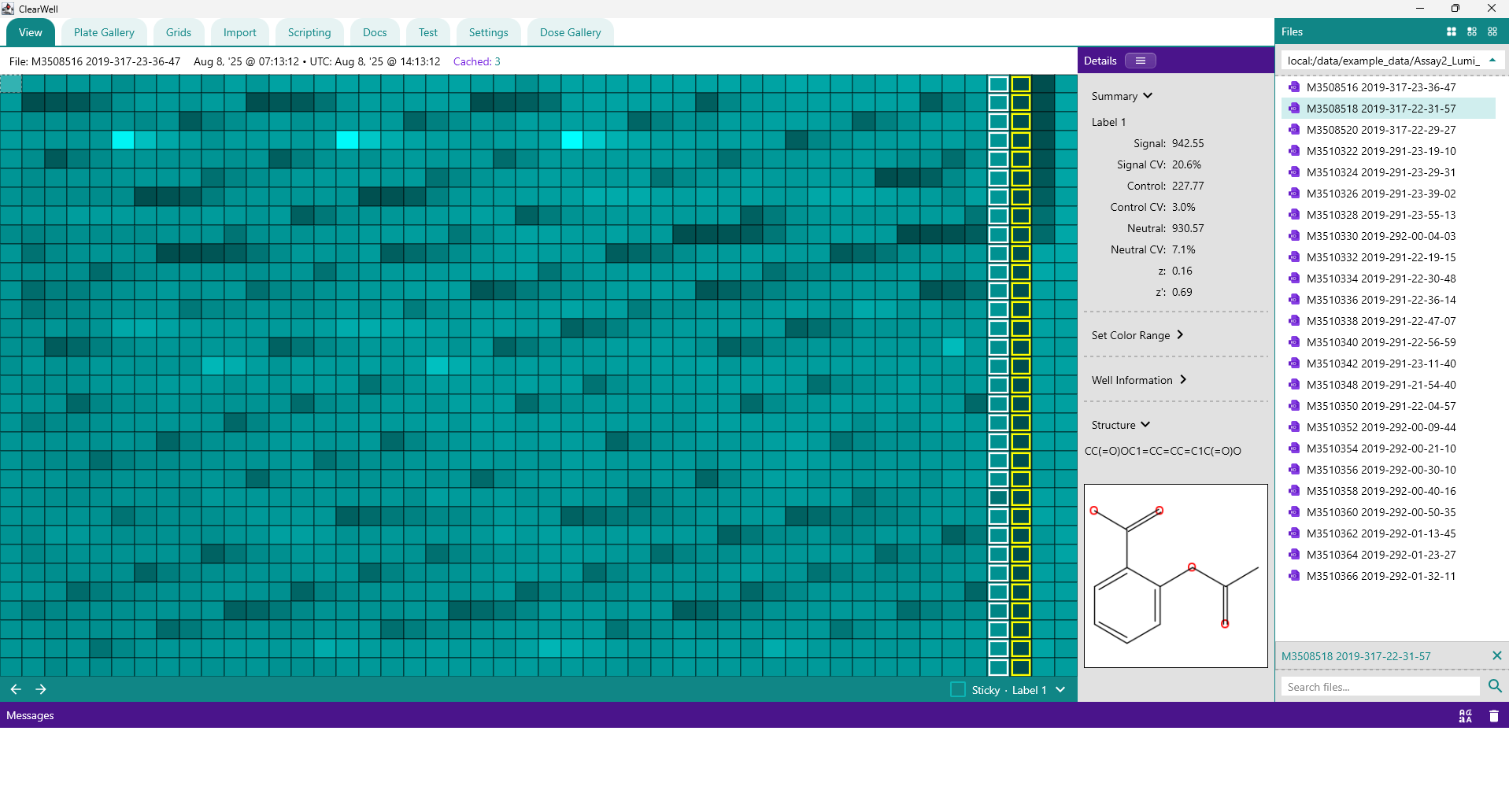Go to previous plate with left arrow
Image resolution: width=1509 pixels, height=812 pixels.
pyautogui.click(x=16, y=689)
